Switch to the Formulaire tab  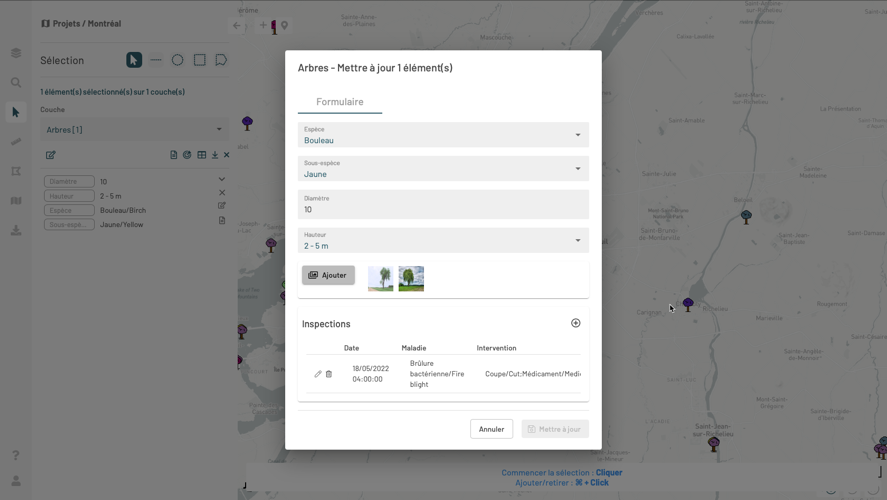coord(340,102)
